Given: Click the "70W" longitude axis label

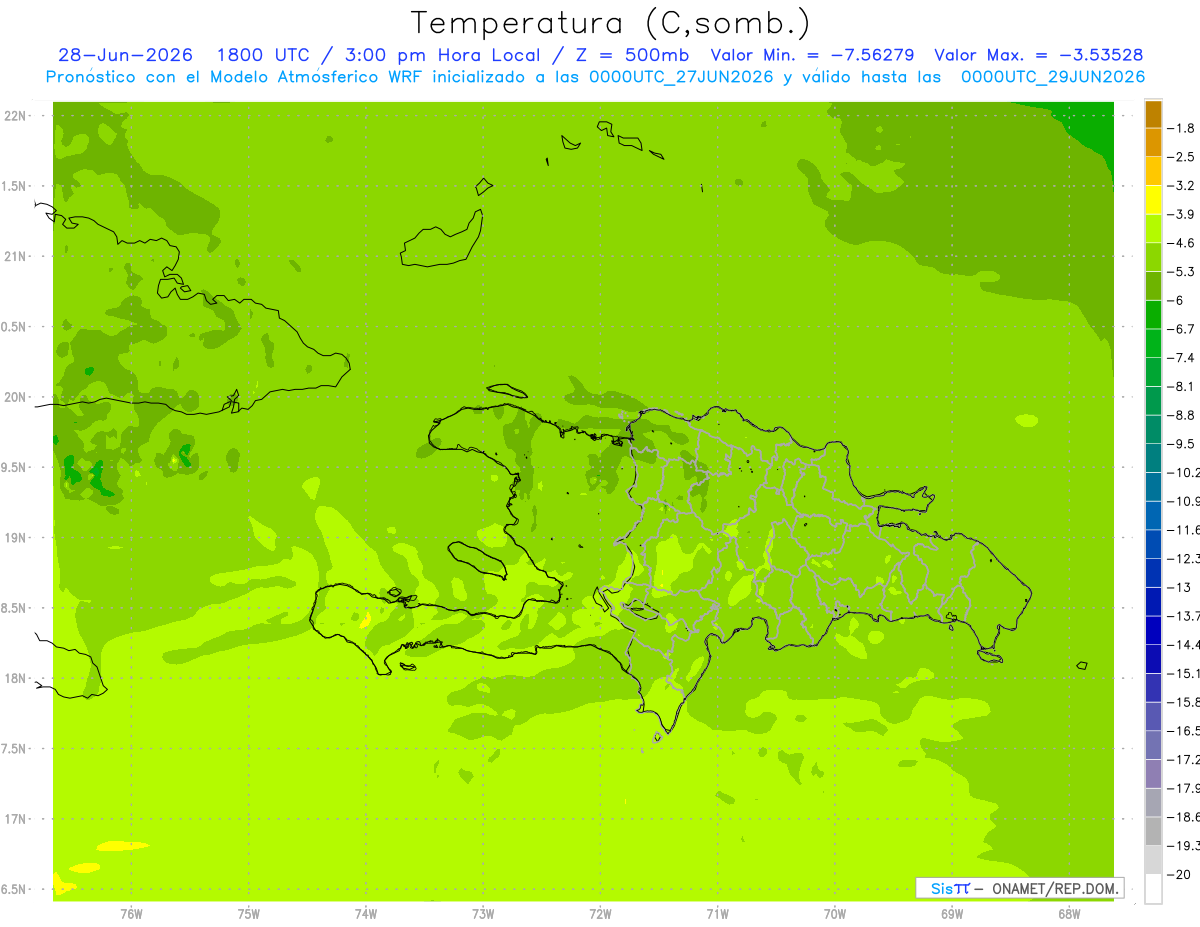Looking at the screenshot, I should [835, 913].
